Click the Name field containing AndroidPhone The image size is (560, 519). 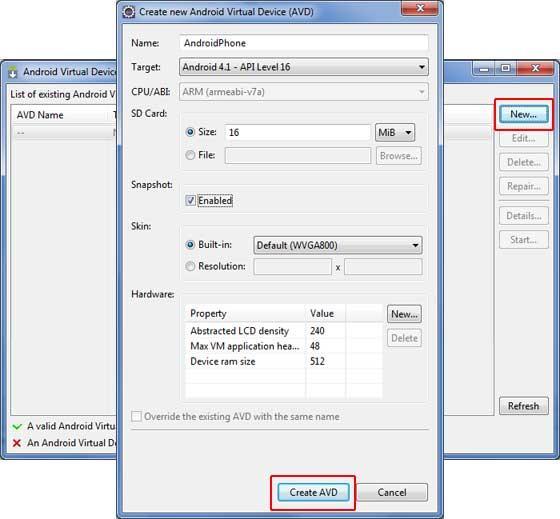point(304,43)
